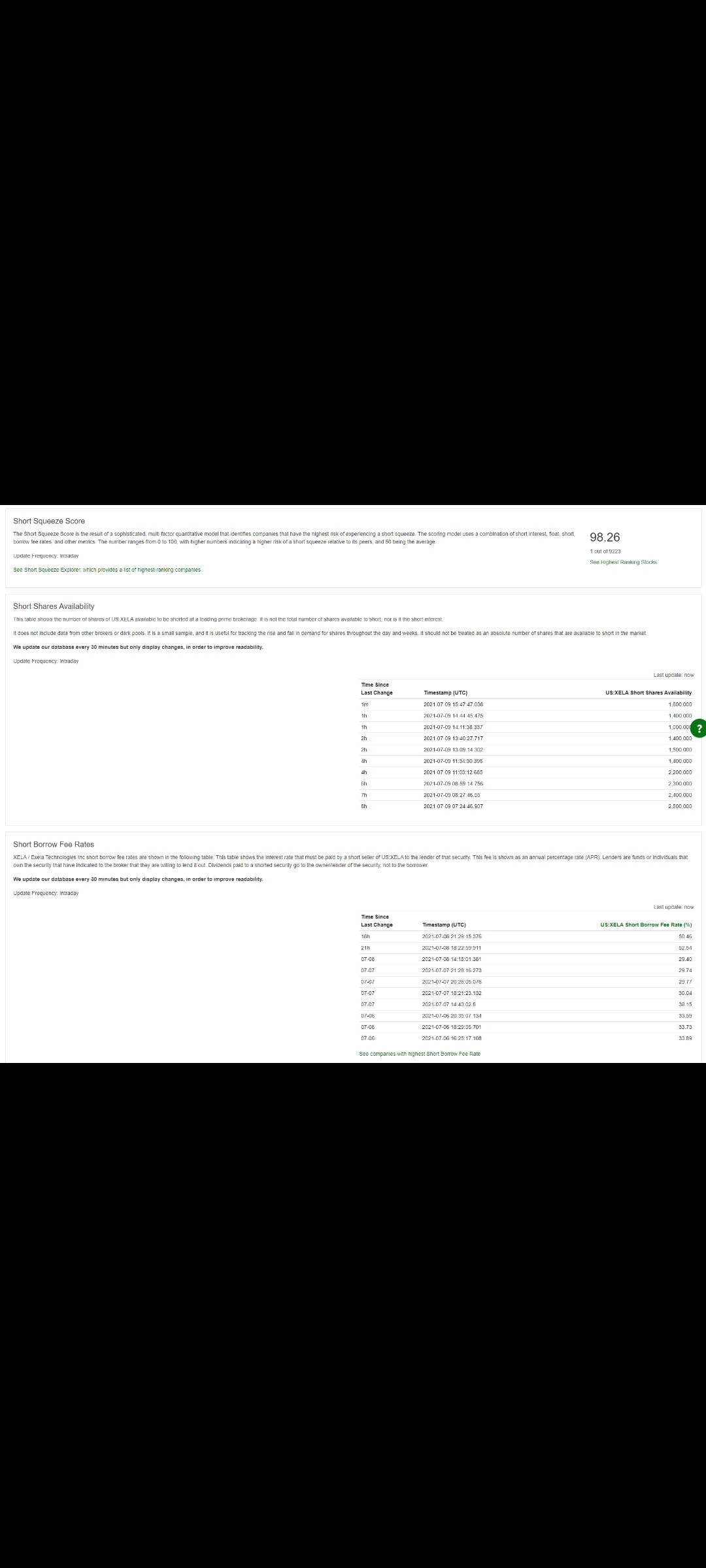Click the 'Short Shares Availability' section heading
Screen dimensions: 706x1568
click(x=54, y=606)
